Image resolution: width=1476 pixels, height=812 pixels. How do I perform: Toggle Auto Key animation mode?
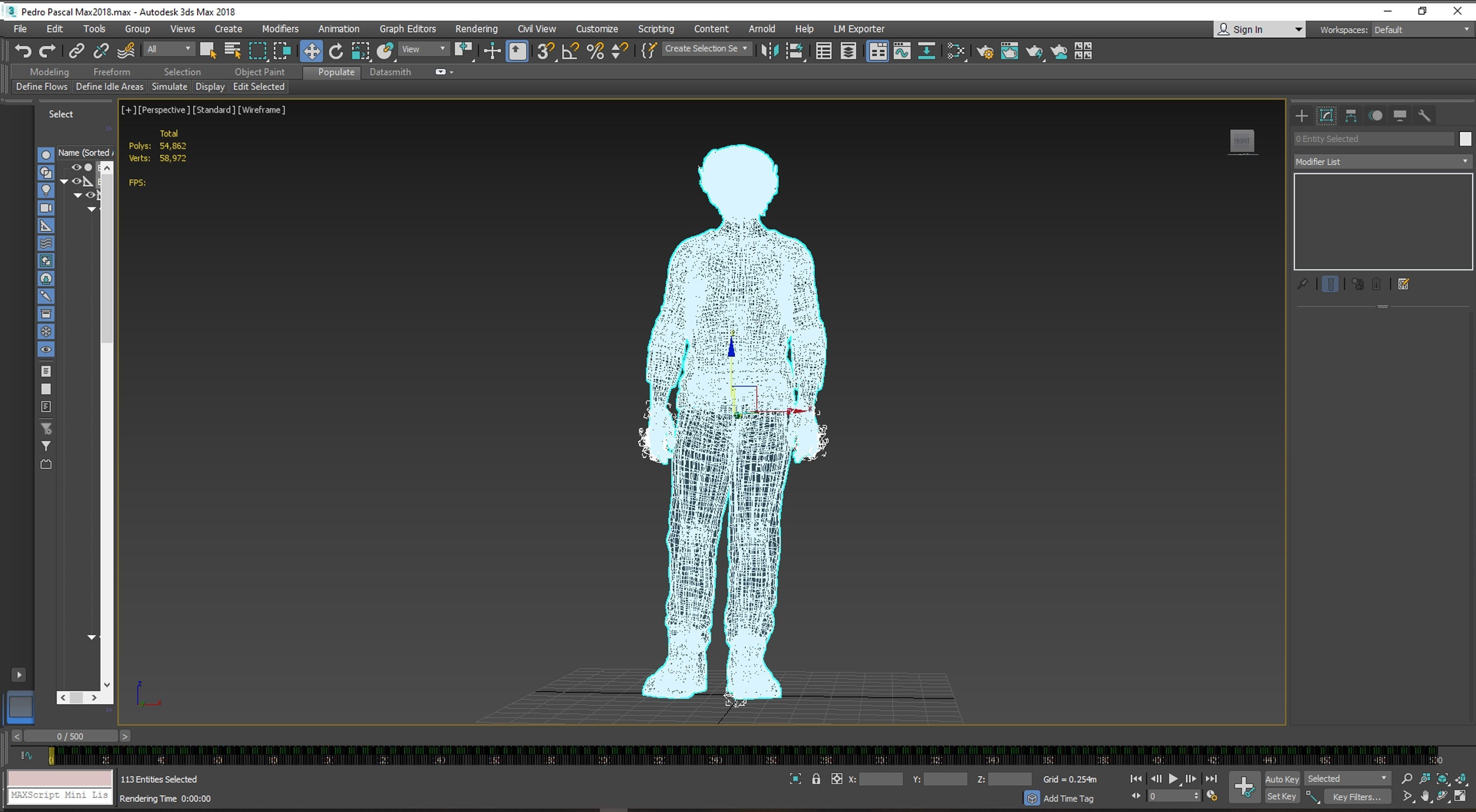[1282, 778]
